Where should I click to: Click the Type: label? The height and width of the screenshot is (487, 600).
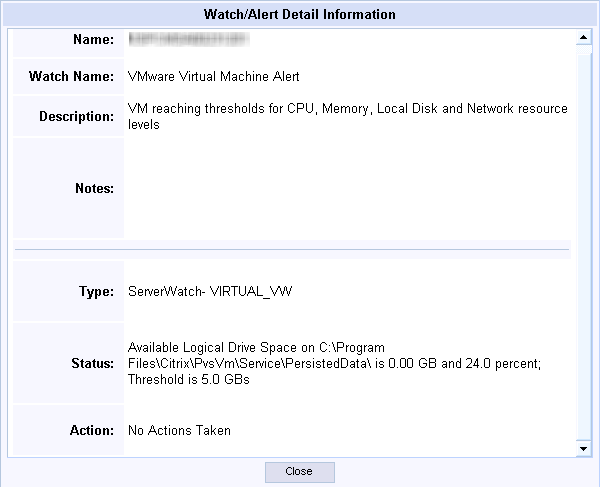click(x=96, y=292)
